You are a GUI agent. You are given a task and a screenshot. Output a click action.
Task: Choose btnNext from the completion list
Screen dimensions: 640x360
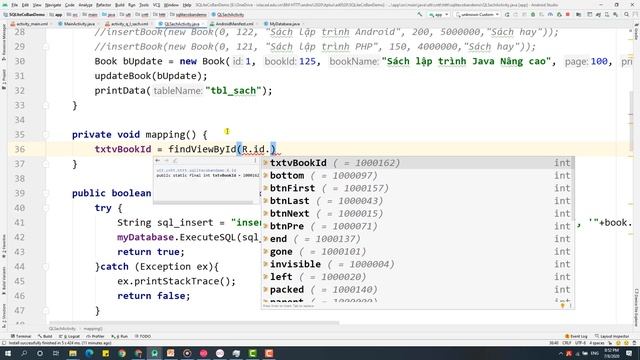(418, 213)
